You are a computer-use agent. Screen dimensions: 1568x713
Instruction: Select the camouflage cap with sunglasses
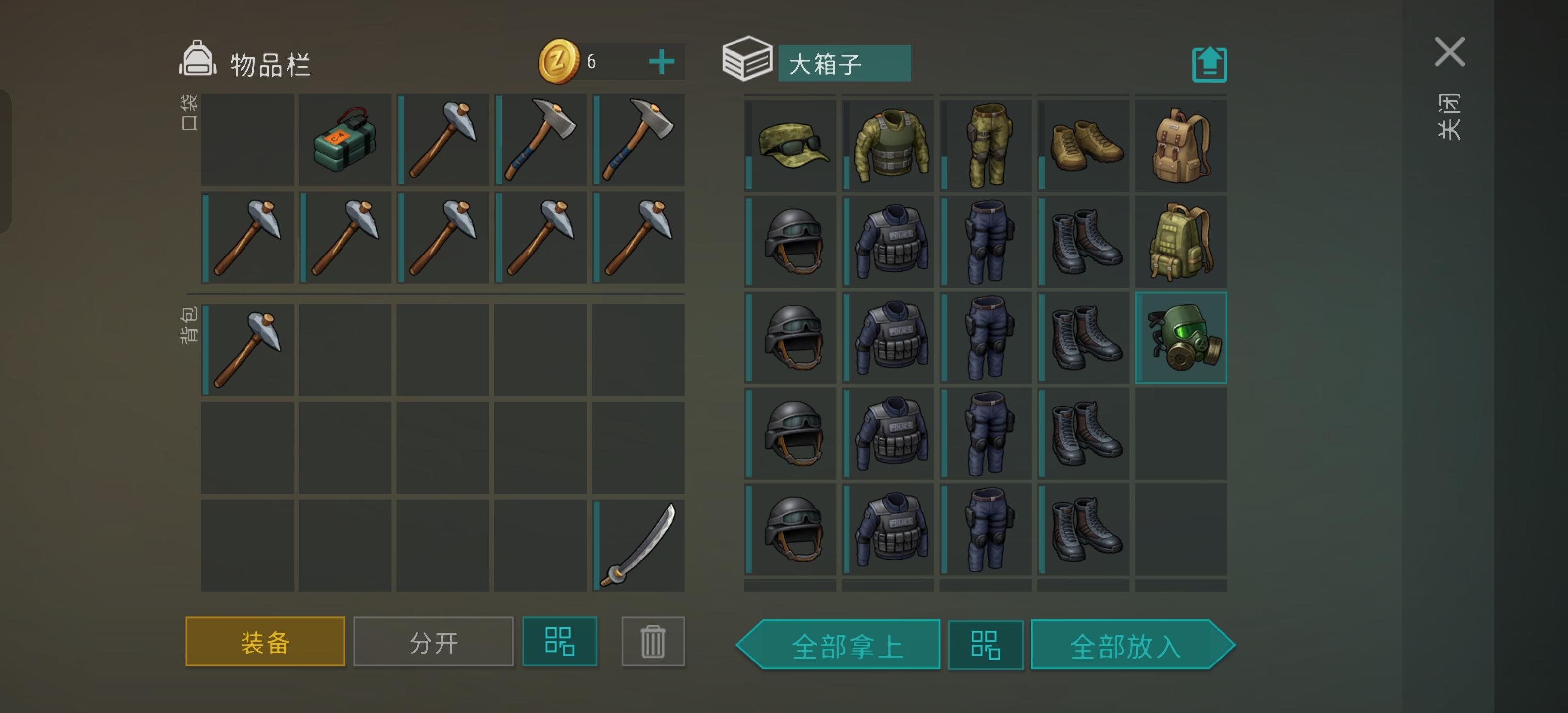(x=791, y=145)
